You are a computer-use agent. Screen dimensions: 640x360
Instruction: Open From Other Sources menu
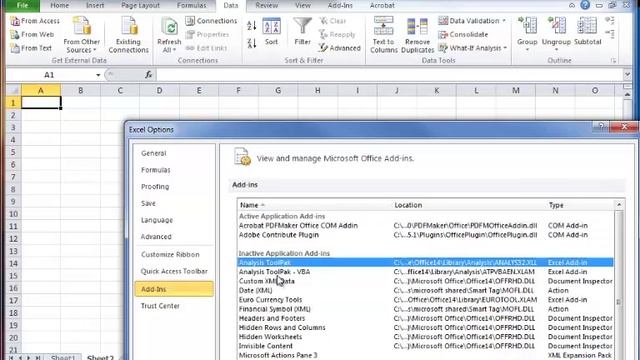point(81,35)
